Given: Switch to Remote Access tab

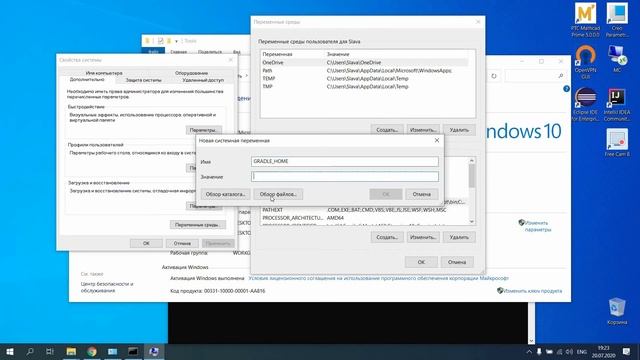Looking at the screenshot, I should click(203, 80).
